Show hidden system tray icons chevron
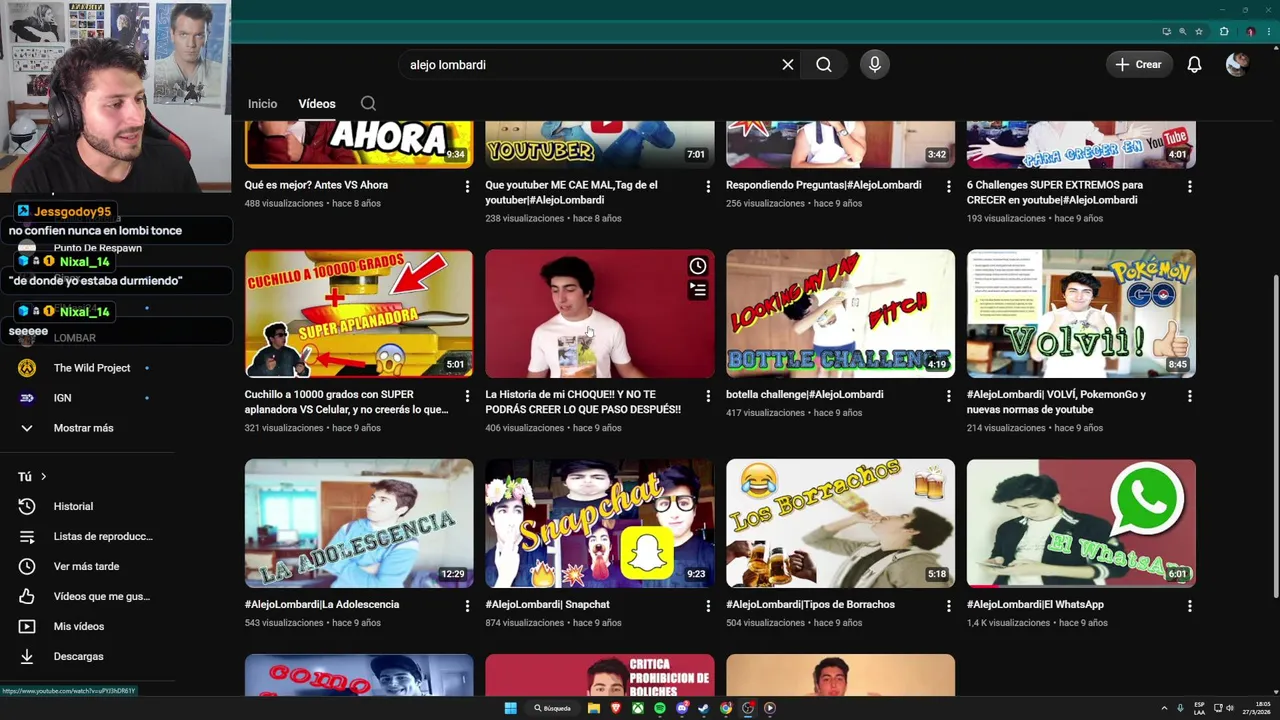 point(1164,708)
